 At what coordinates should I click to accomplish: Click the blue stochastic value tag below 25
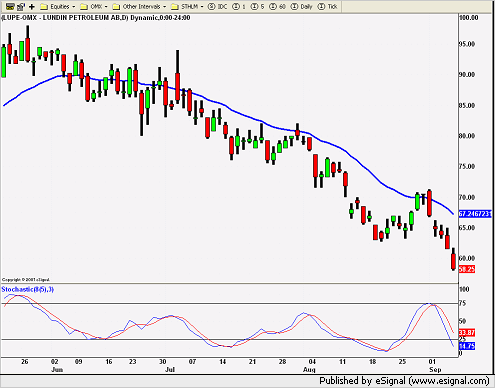[467, 346]
